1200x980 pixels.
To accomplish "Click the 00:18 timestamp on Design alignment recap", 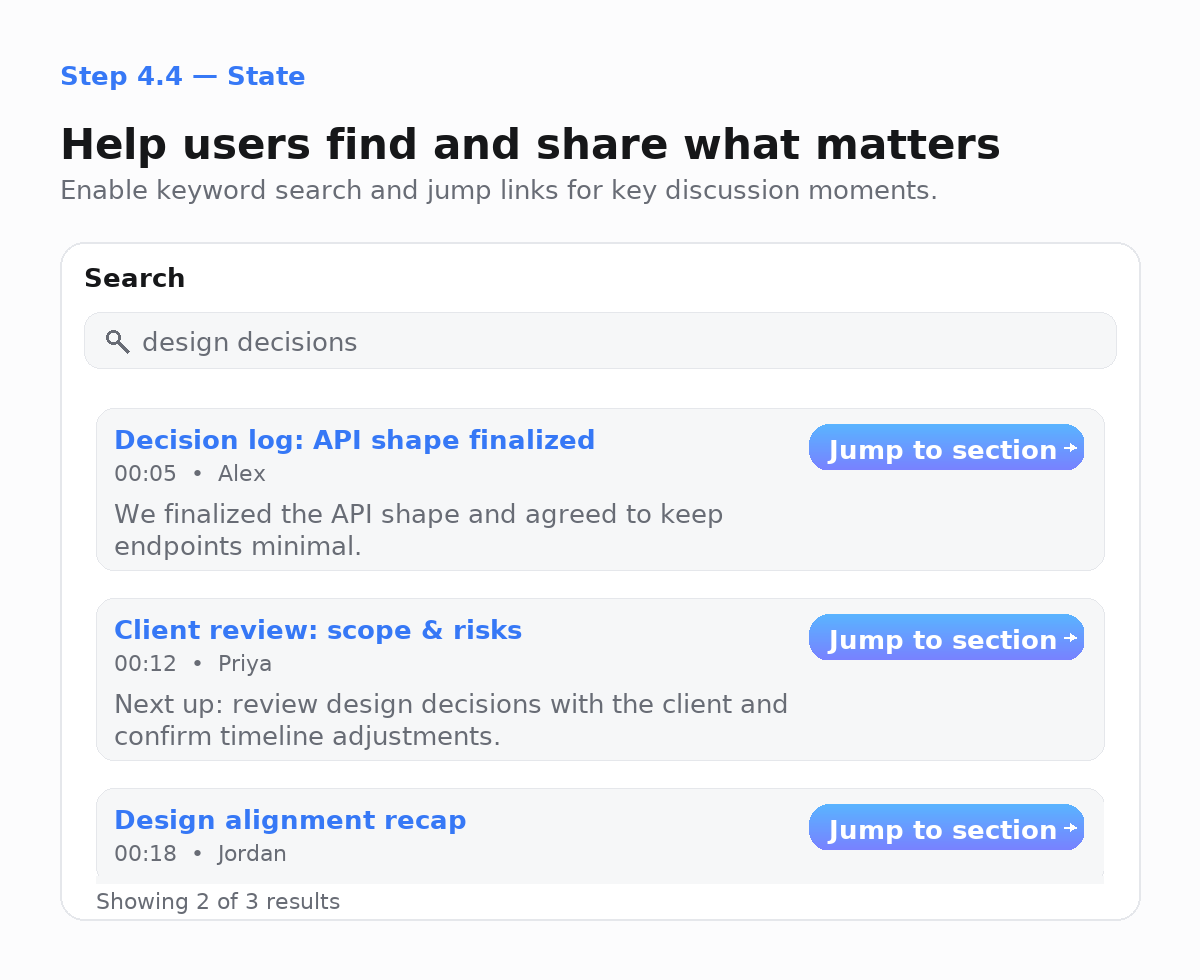I will 145,853.
